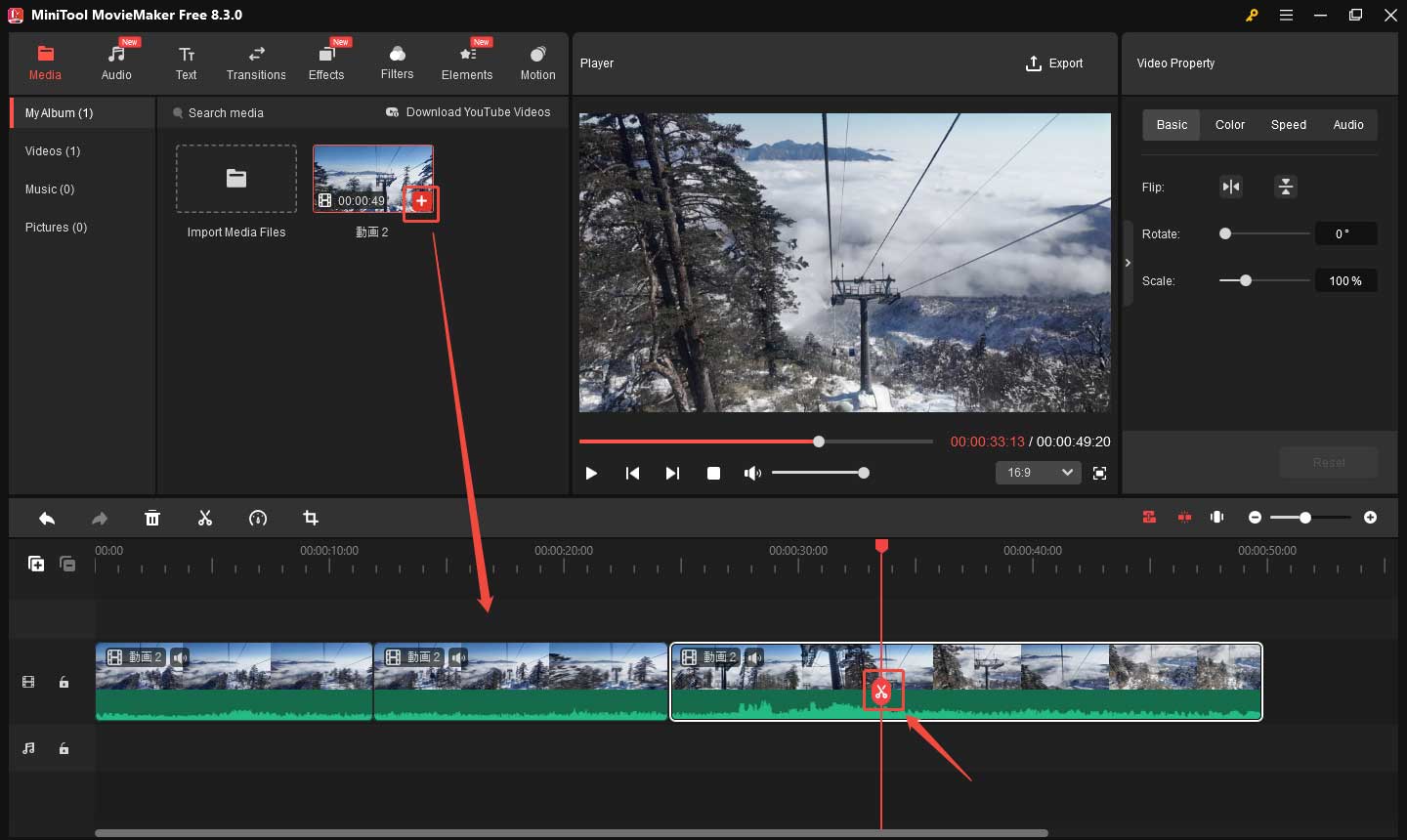Toggle lock on the video track

pyautogui.click(x=64, y=682)
